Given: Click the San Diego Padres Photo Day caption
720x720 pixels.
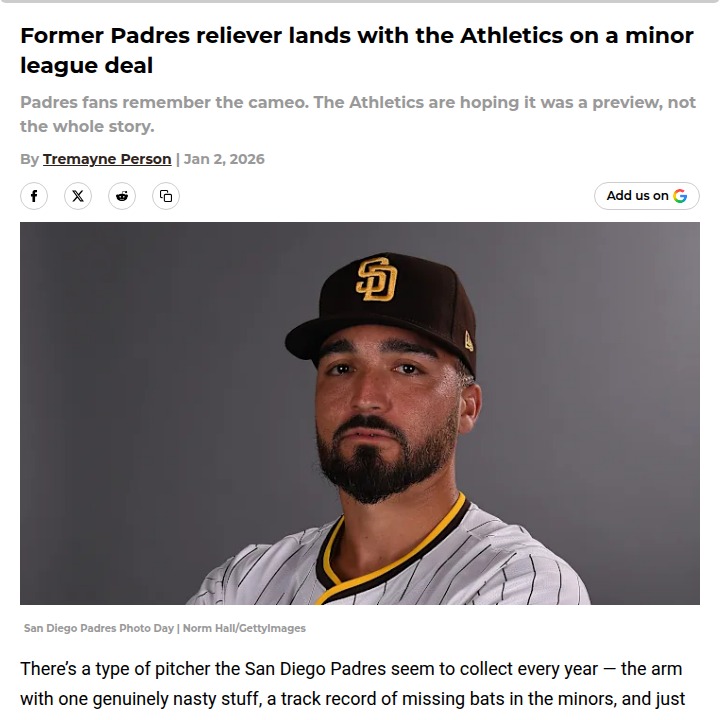Looking at the screenshot, I should point(98,628).
